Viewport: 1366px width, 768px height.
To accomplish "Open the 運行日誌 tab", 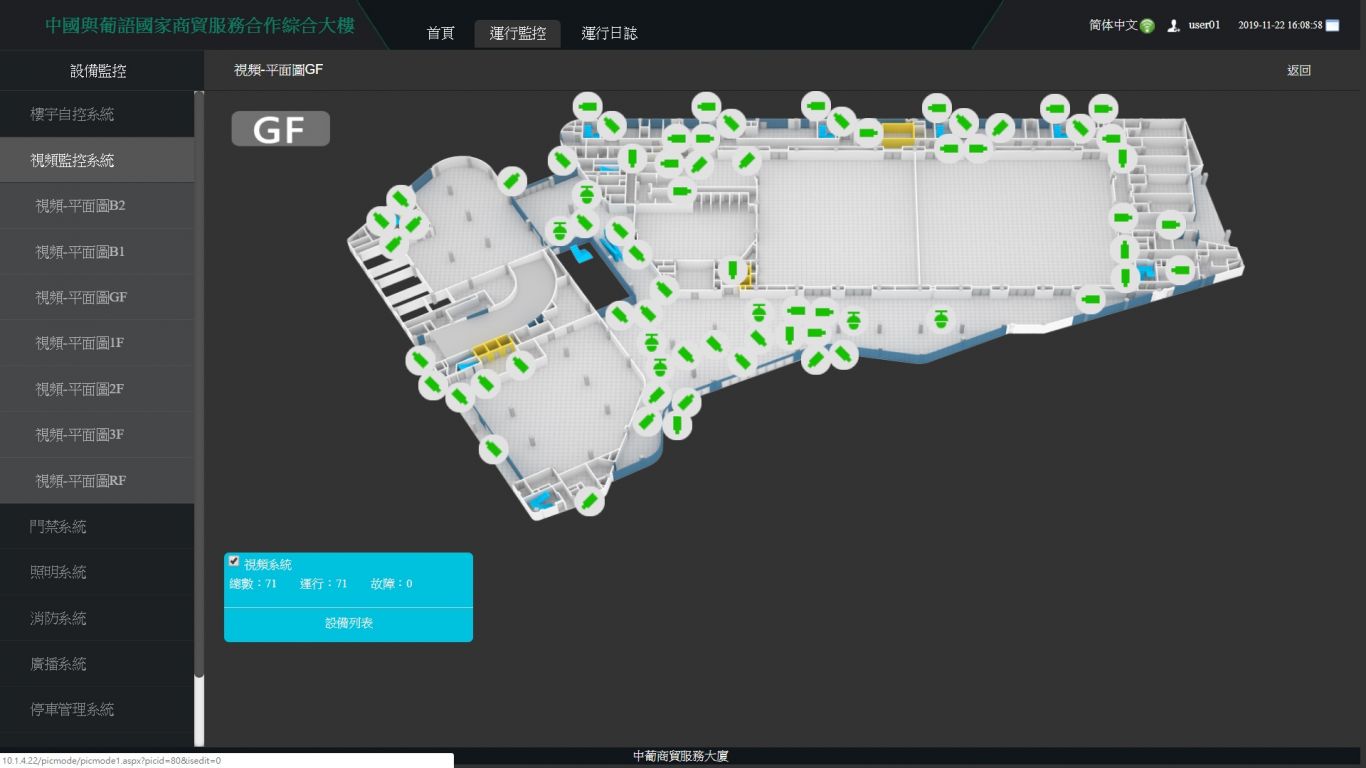I will point(610,33).
